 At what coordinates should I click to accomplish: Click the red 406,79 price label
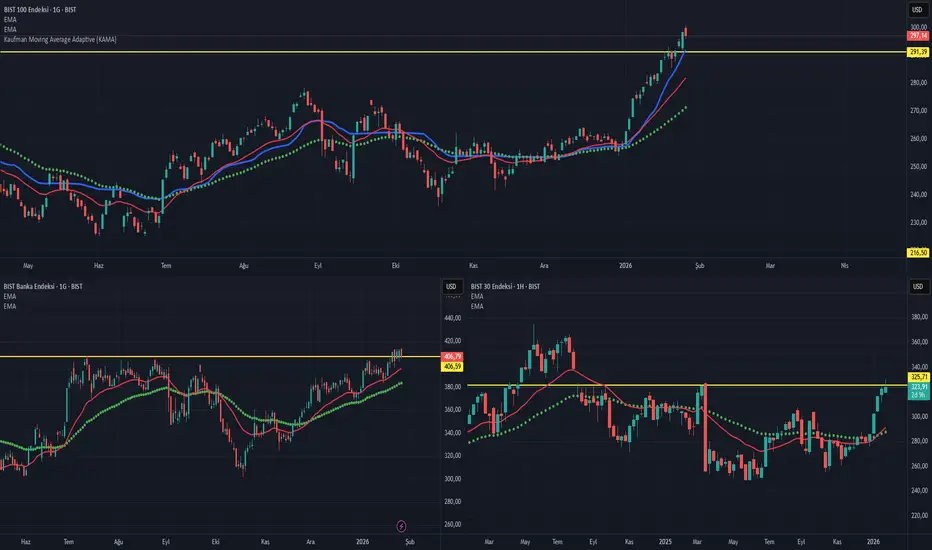pos(451,356)
